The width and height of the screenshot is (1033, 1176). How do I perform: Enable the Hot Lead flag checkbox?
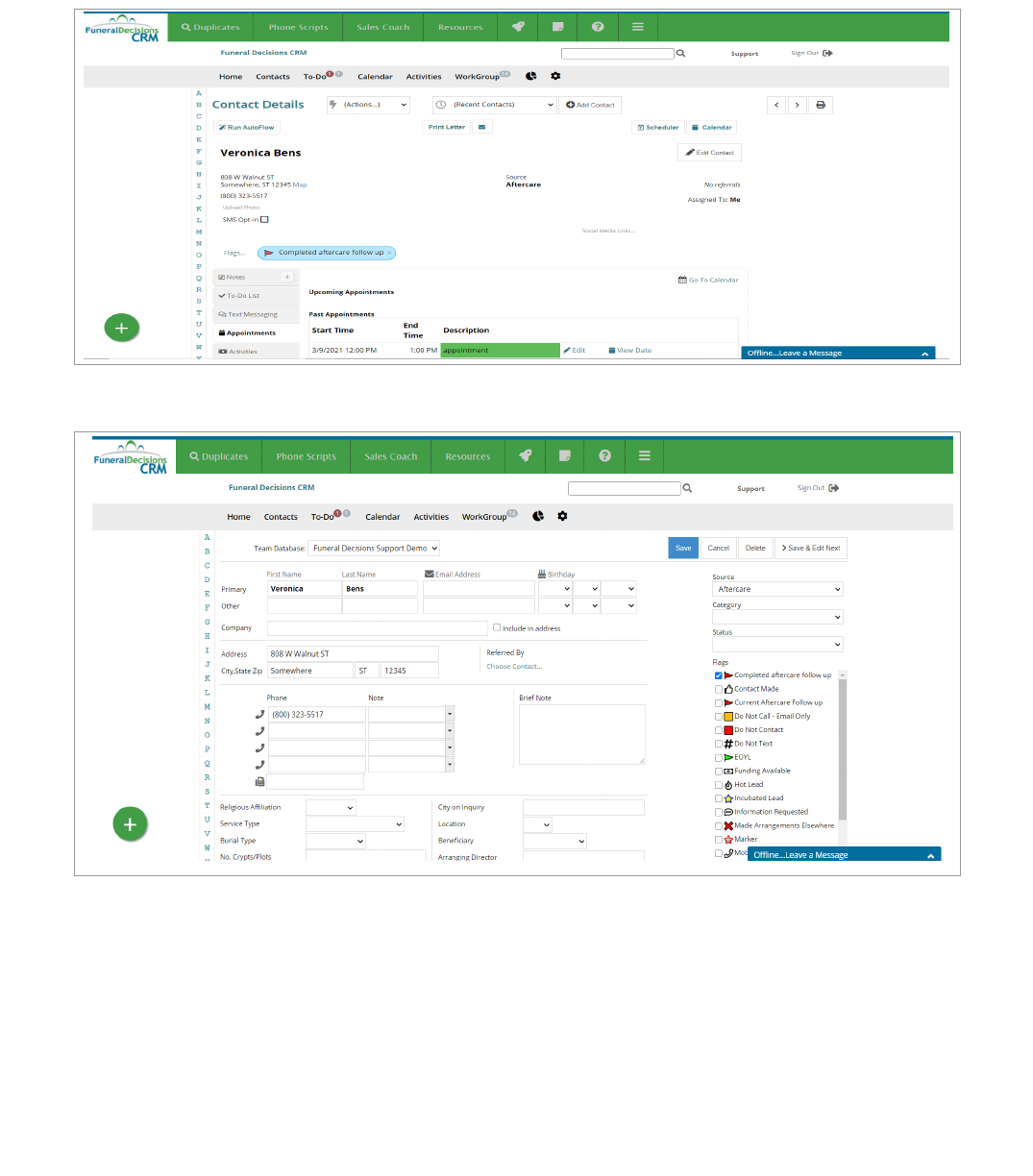(x=719, y=785)
